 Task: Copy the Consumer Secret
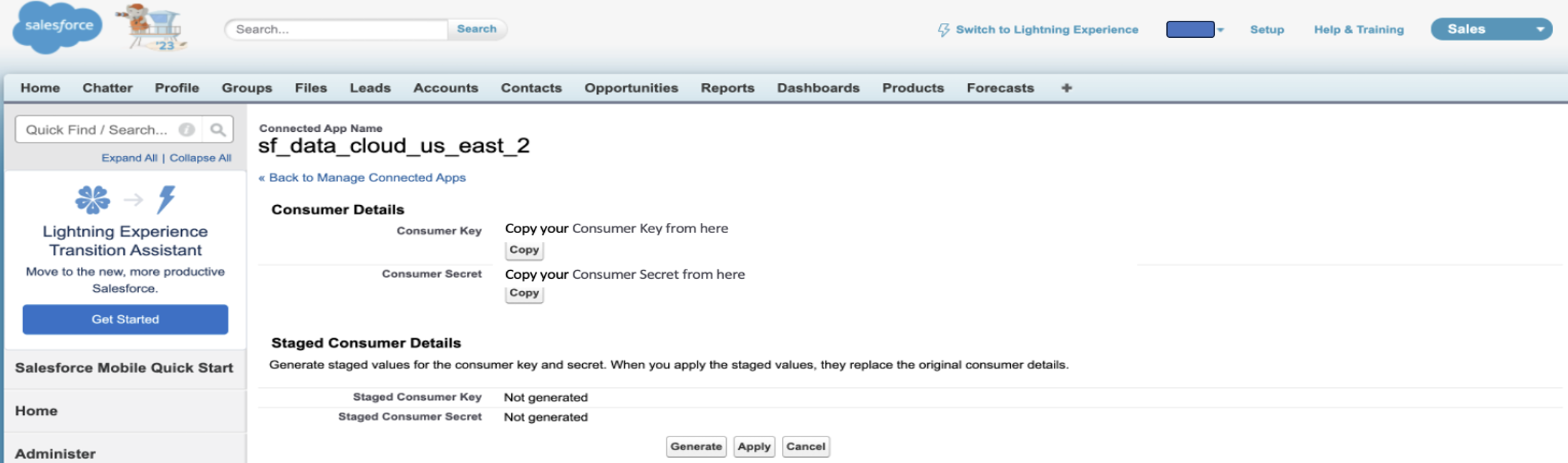524,293
